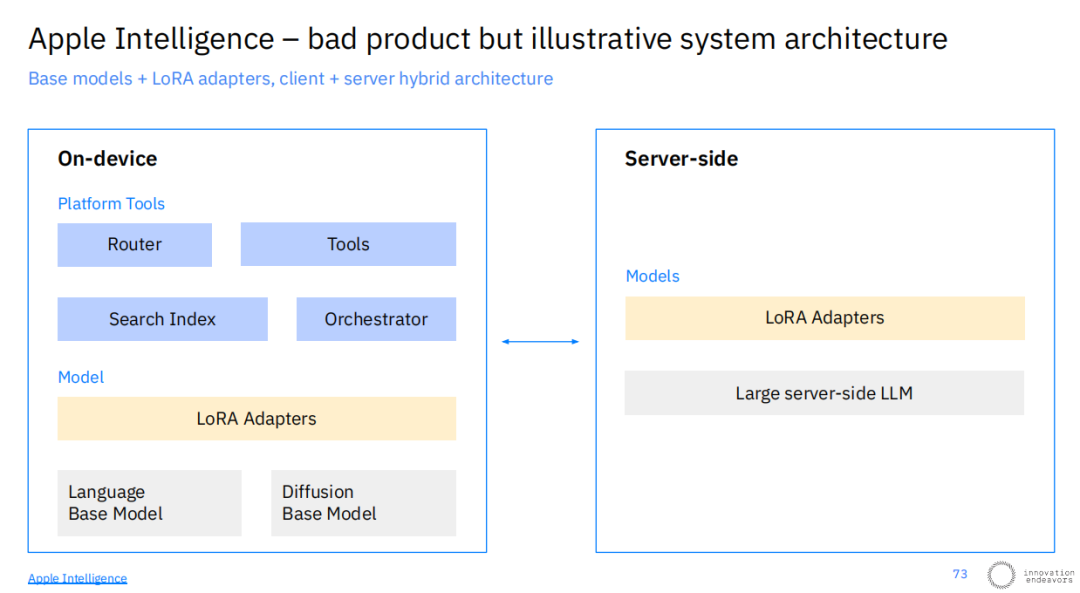Click the on-device LoRA Adapters bar
The height and width of the screenshot is (593, 1080).
[256, 419]
